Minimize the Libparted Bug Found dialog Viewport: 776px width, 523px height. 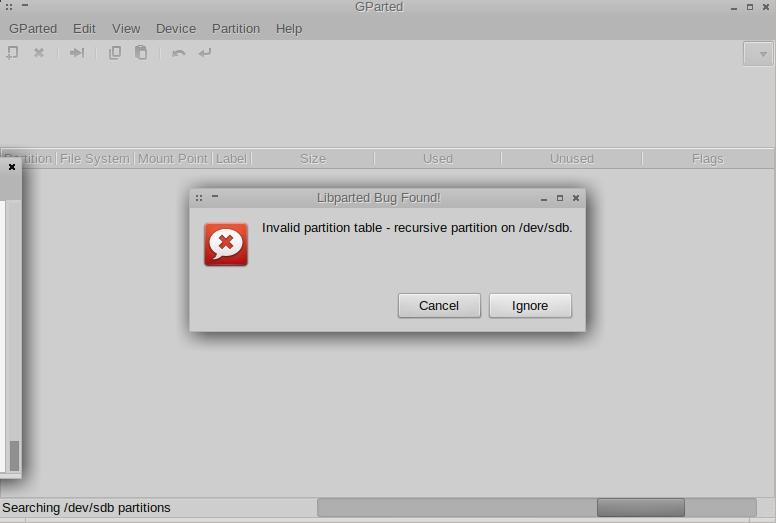(544, 199)
